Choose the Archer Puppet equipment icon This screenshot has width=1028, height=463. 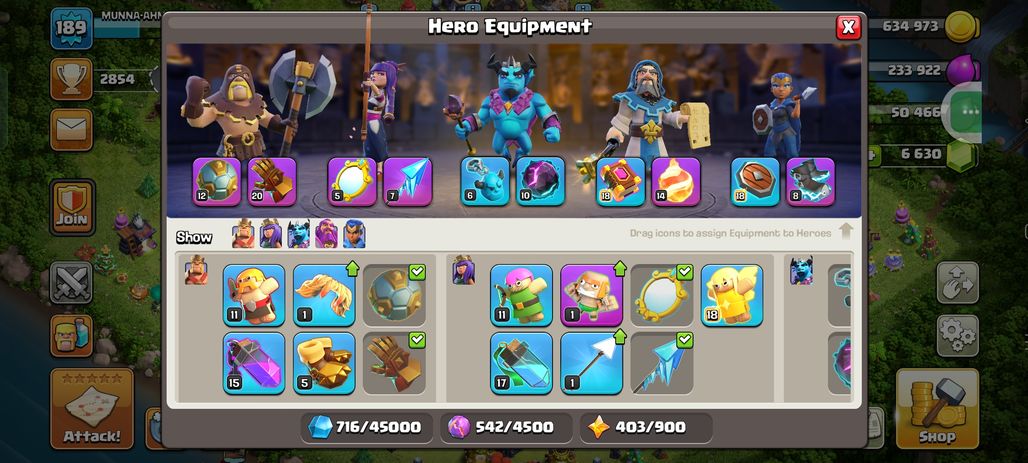521,295
